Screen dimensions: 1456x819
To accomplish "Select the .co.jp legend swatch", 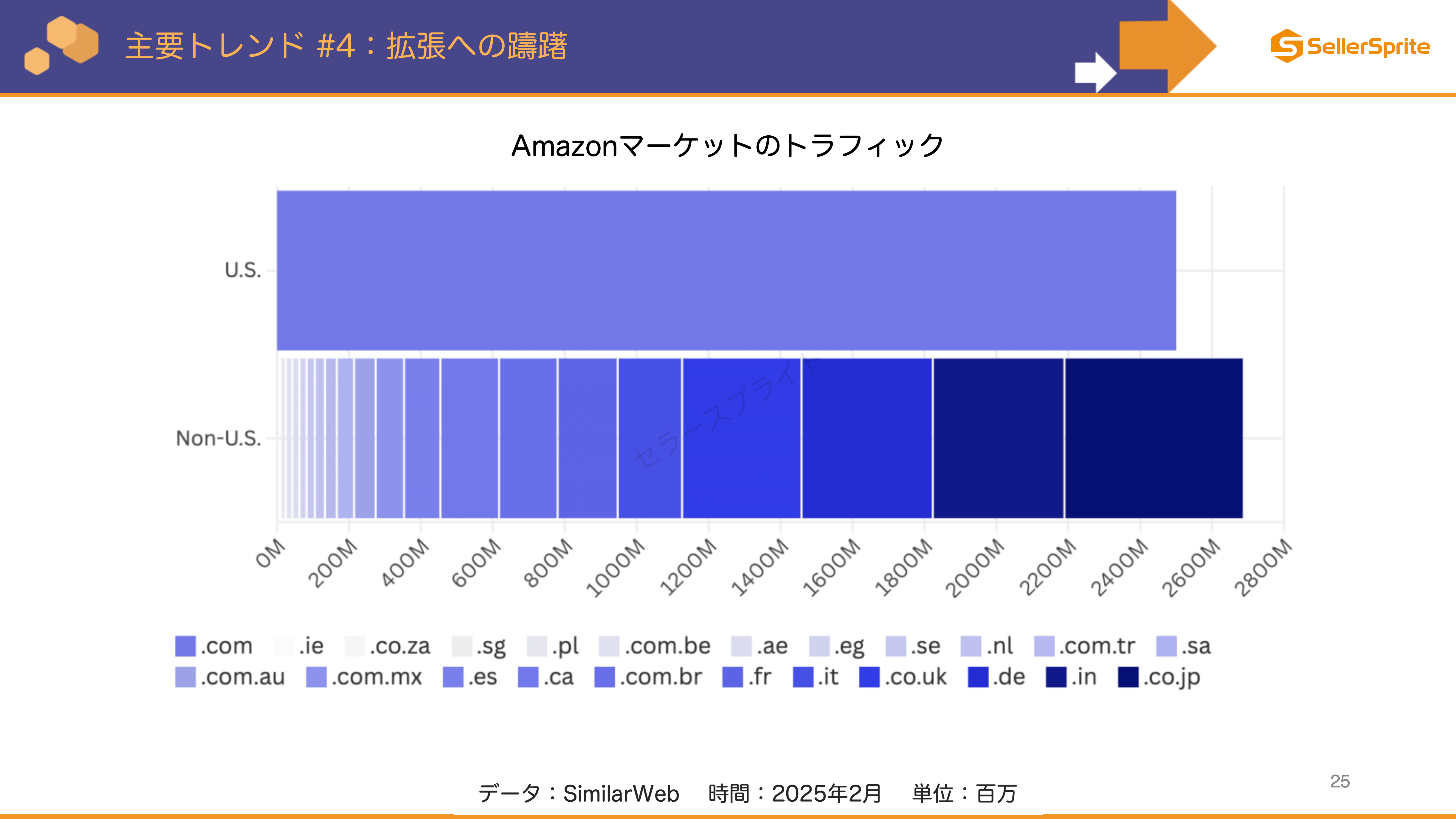I will point(1128,677).
